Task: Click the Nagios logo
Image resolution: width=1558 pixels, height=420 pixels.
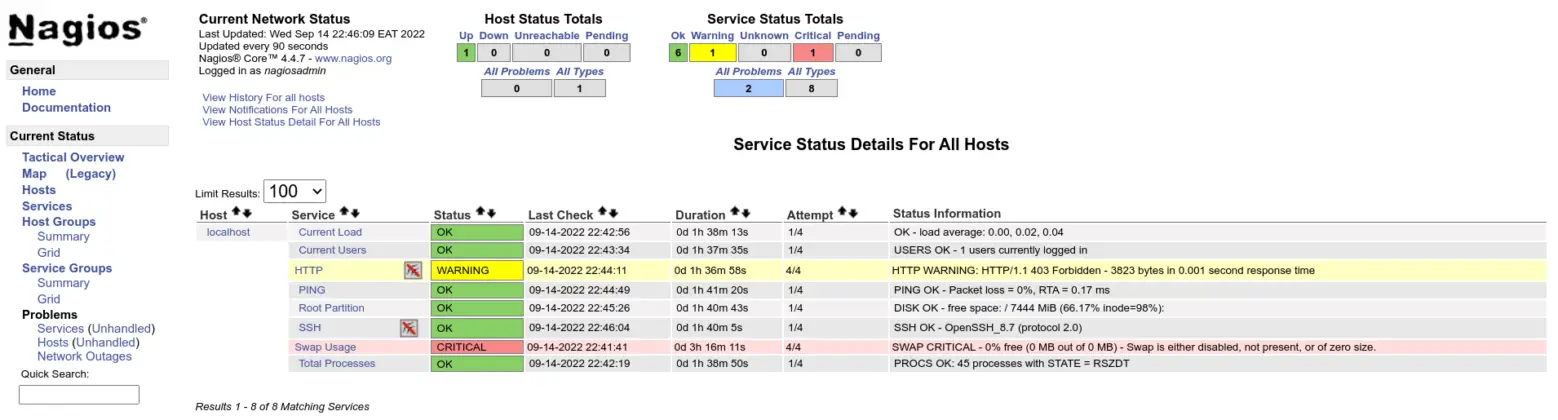Action: (x=78, y=29)
